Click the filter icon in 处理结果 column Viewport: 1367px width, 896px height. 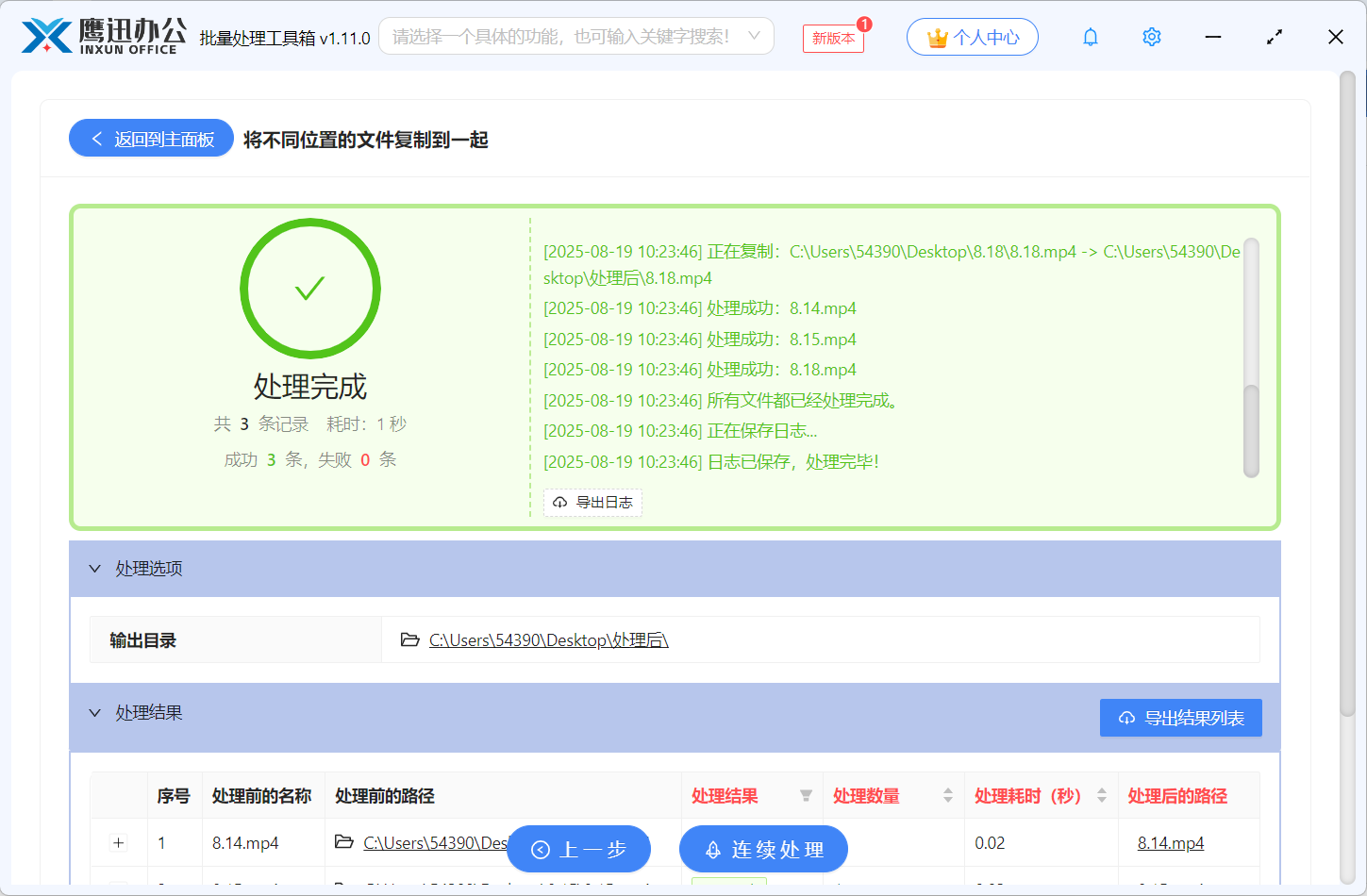pos(806,796)
